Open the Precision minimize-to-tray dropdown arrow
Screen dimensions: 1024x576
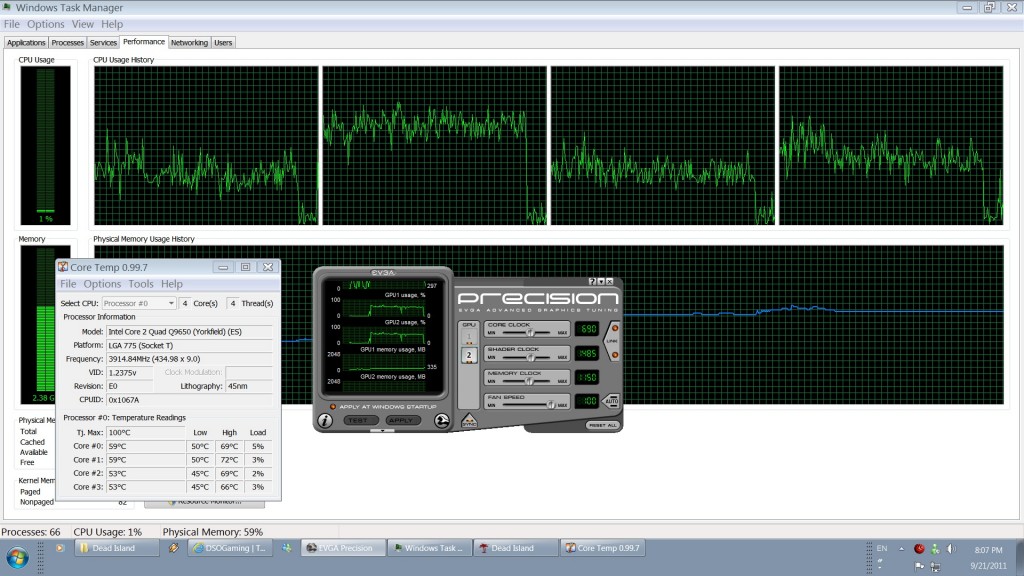602,282
